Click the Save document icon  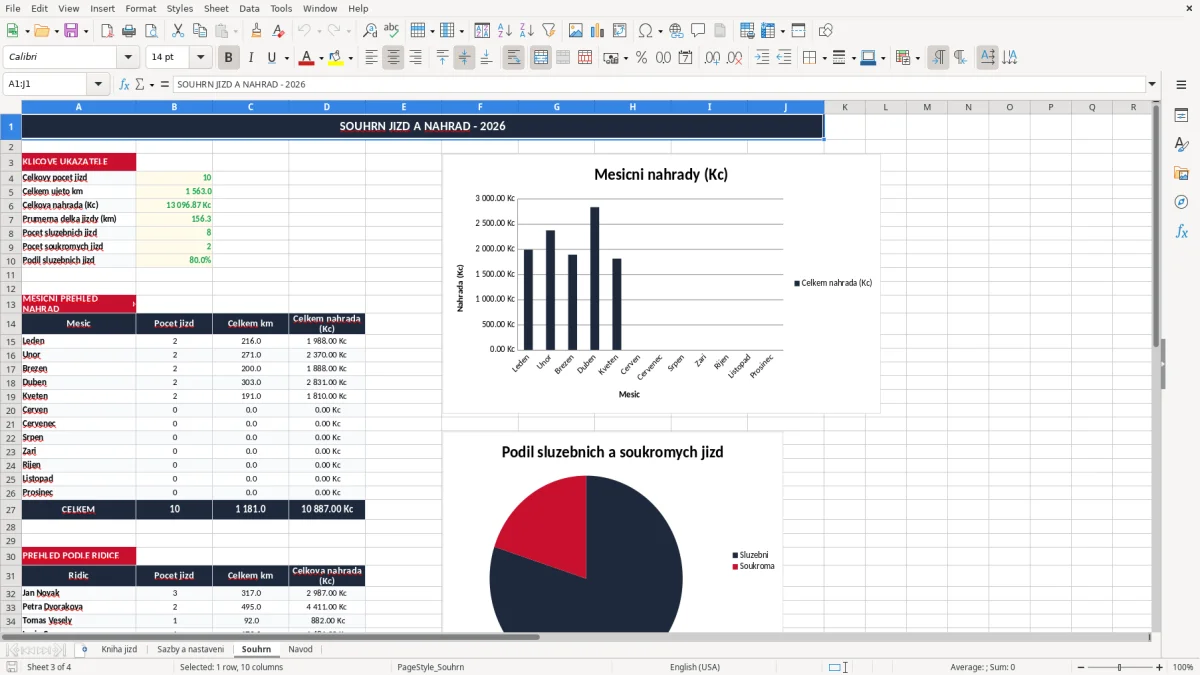click(71, 31)
